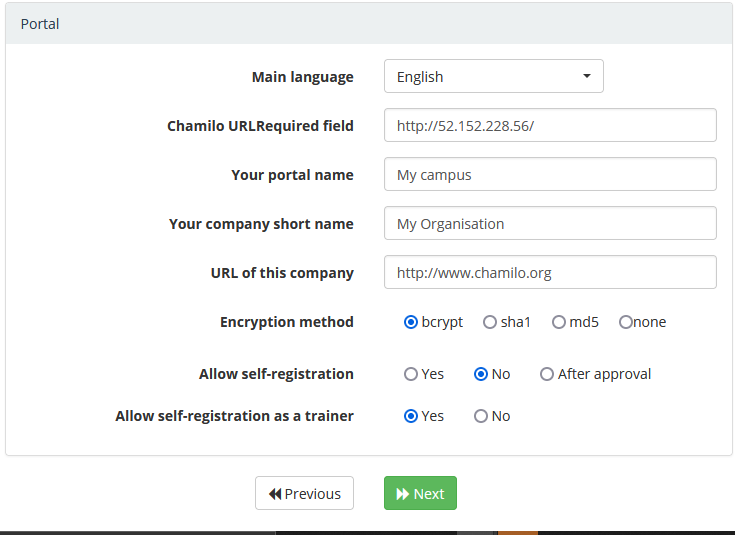Choose 'After approval' for self-registration
The width and height of the screenshot is (735, 535).
[x=547, y=374]
